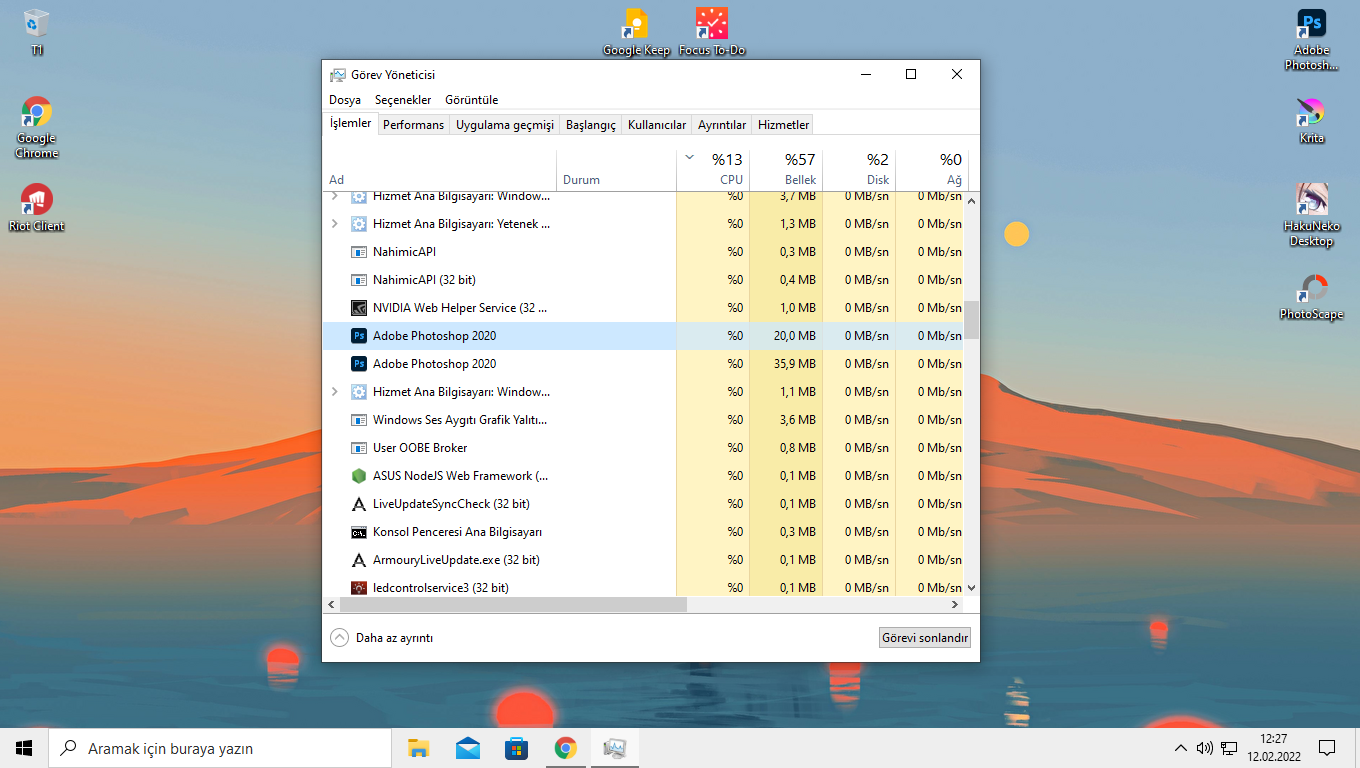This screenshot has width=1360, height=768.
Task: Open the Seçenekler menu
Action: pyautogui.click(x=403, y=100)
